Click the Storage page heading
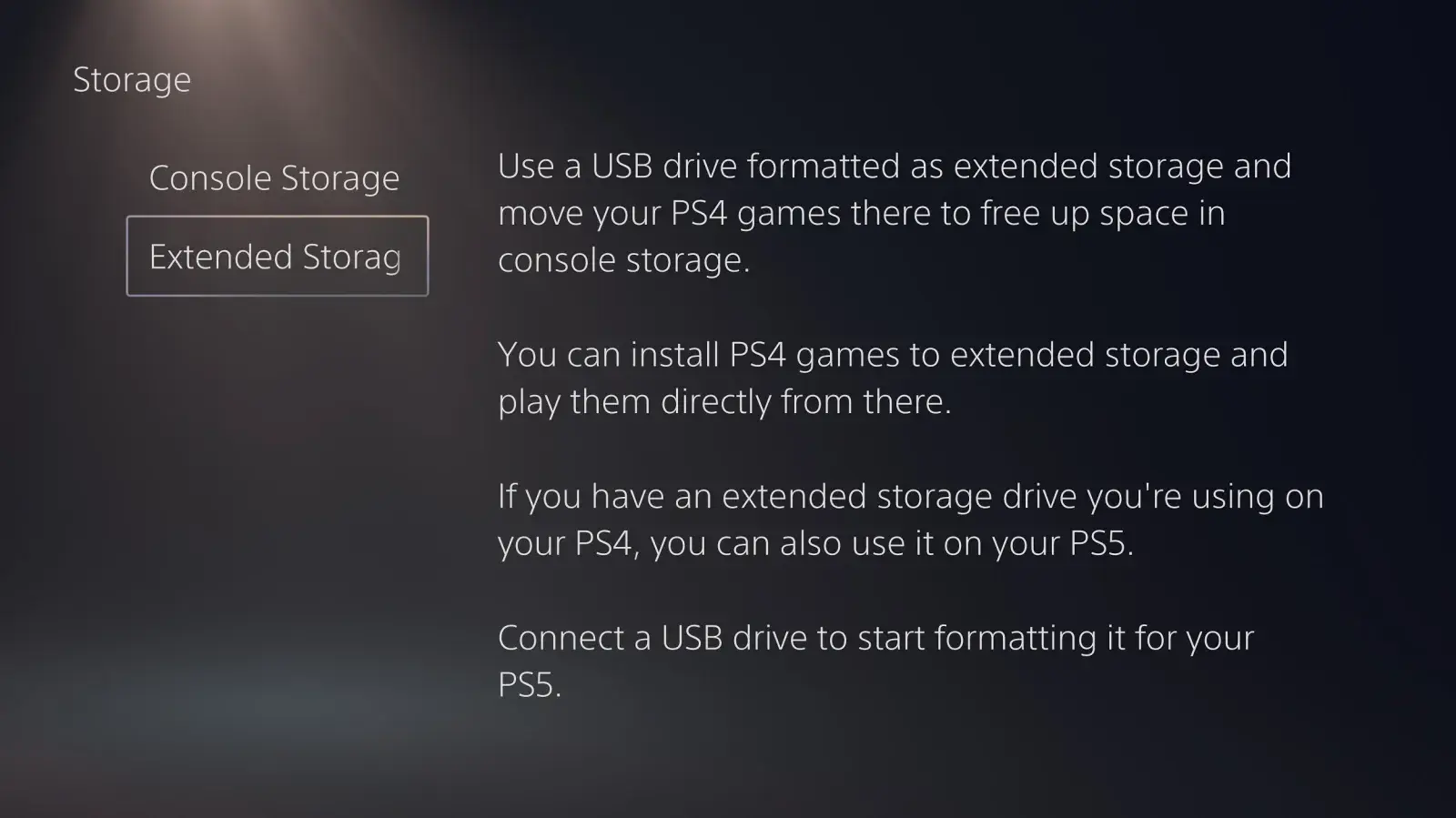This screenshot has height=818, width=1456. coord(132,80)
